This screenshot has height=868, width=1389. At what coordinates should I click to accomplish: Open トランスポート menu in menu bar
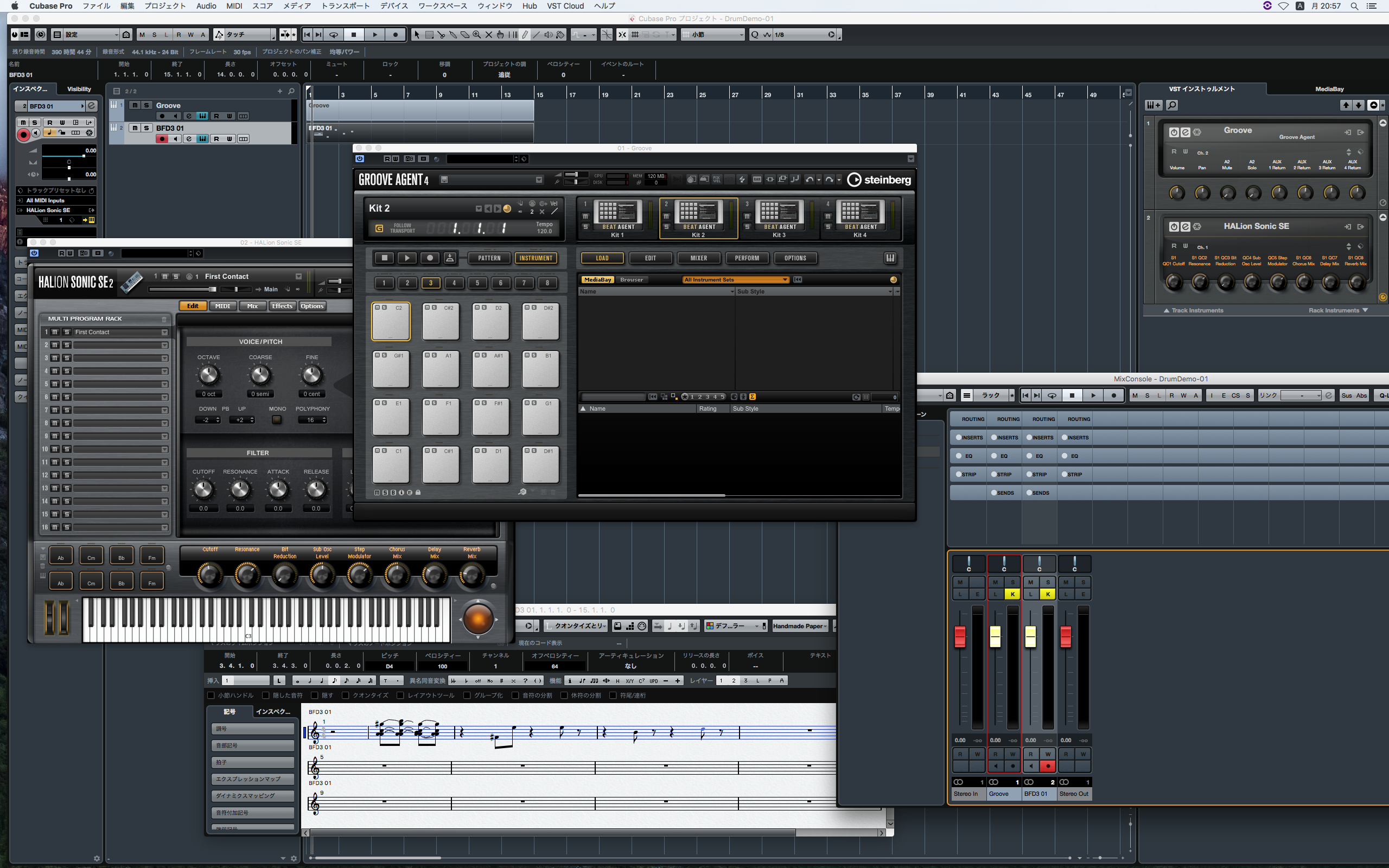point(345,6)
